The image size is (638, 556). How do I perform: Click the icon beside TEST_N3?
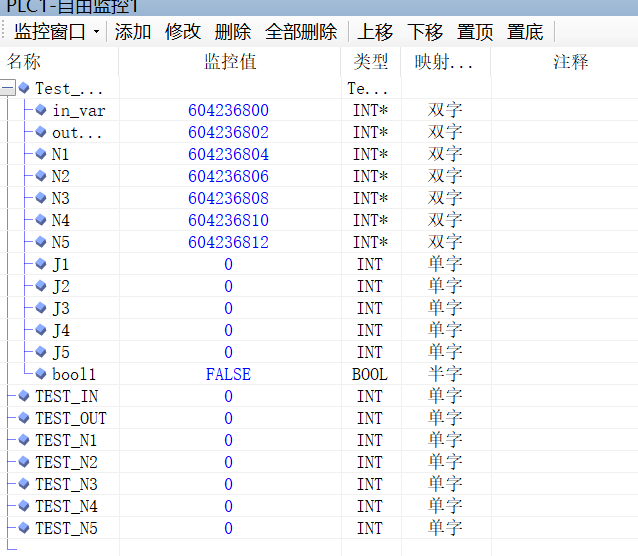coord(24,484)
